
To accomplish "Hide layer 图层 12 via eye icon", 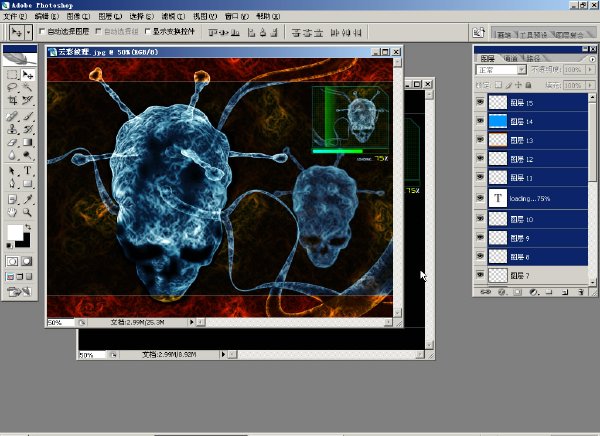I will [480, 158].
